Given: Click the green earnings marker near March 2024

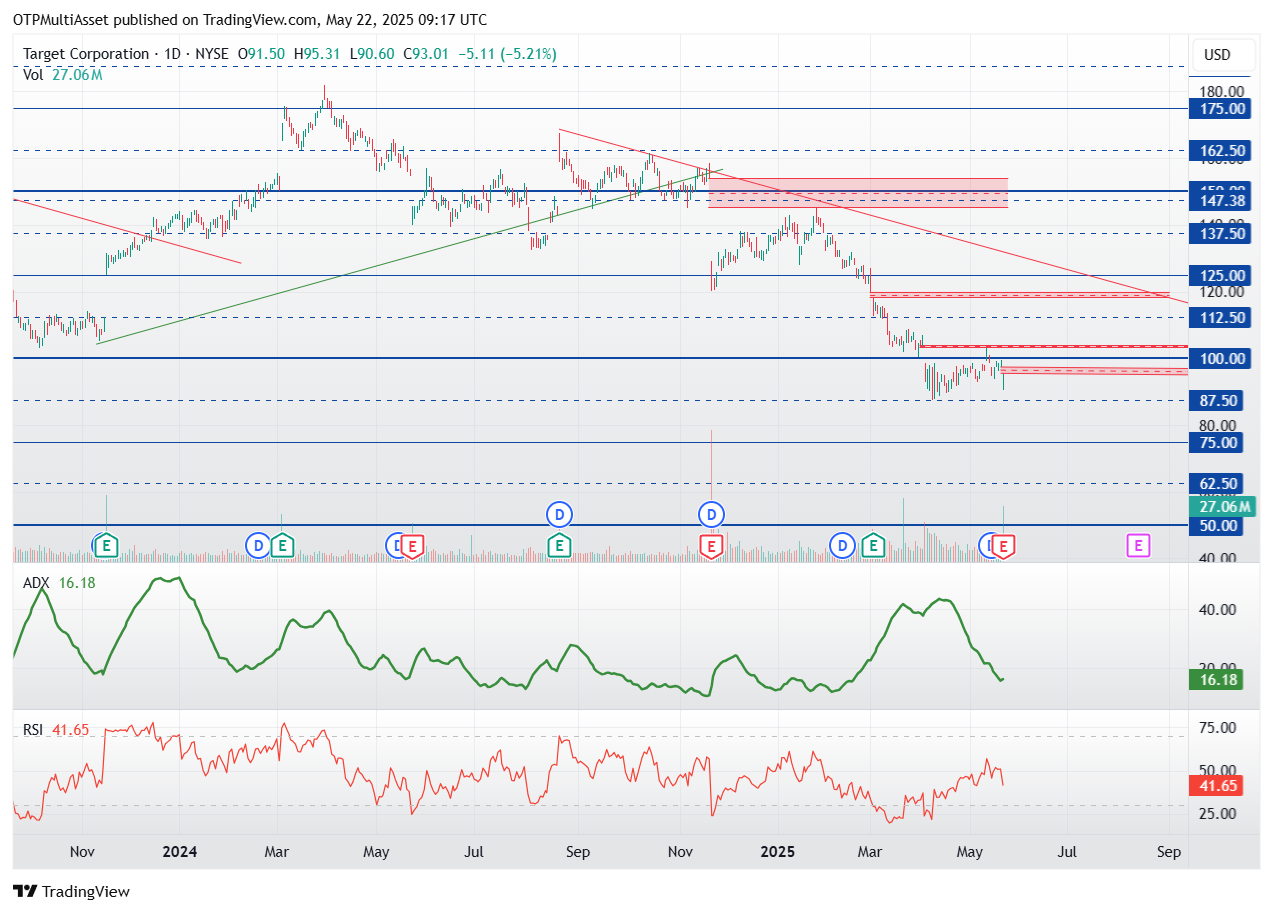Looking at the screenshot, I should (282, 545).
